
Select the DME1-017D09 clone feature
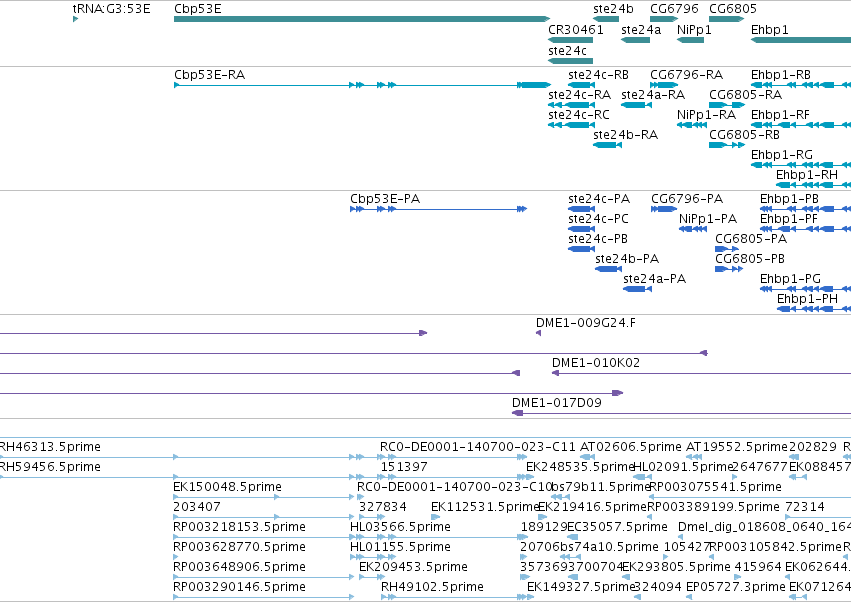681,414
